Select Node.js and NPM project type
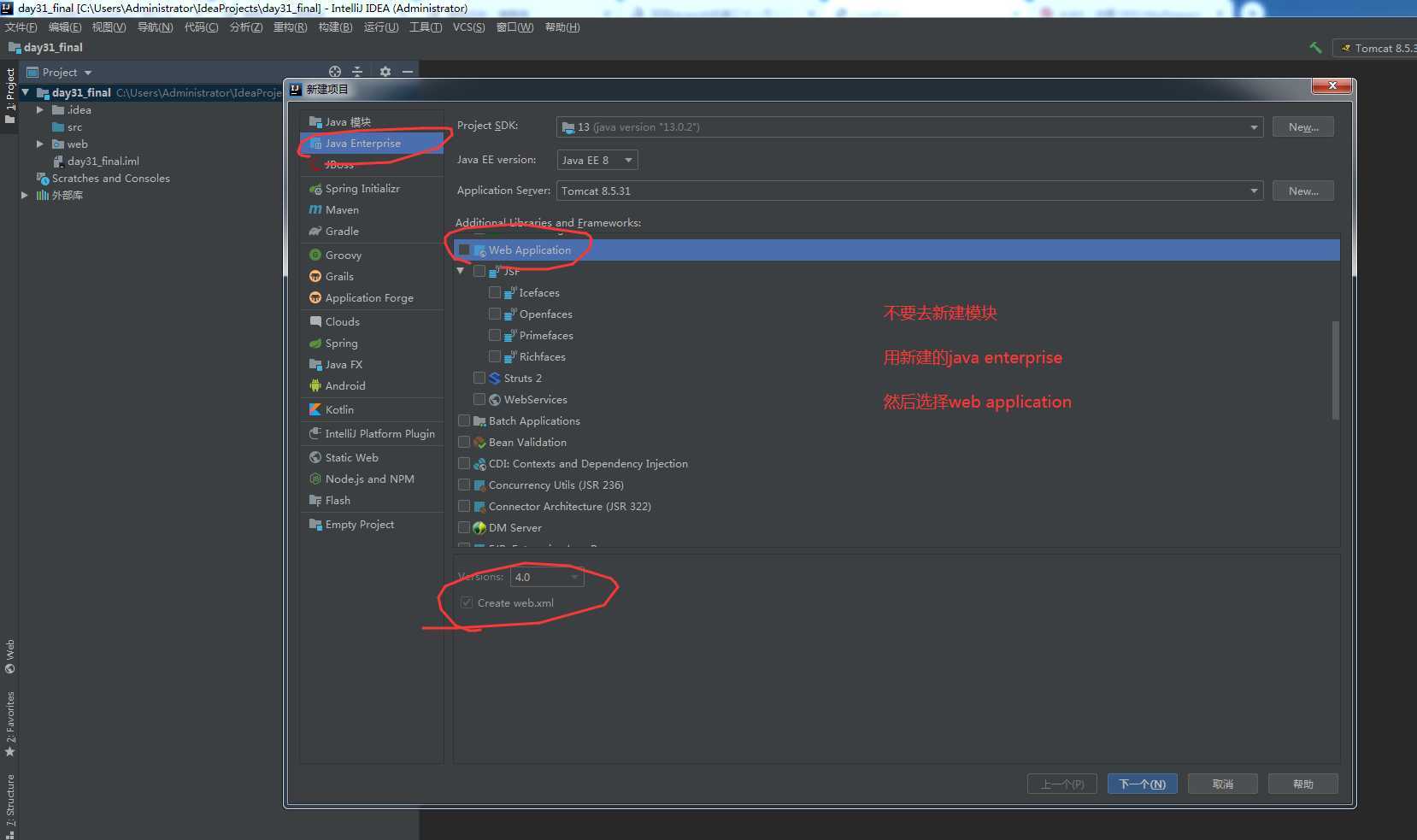The image size is (1417, 840). (x=369, y=479)
